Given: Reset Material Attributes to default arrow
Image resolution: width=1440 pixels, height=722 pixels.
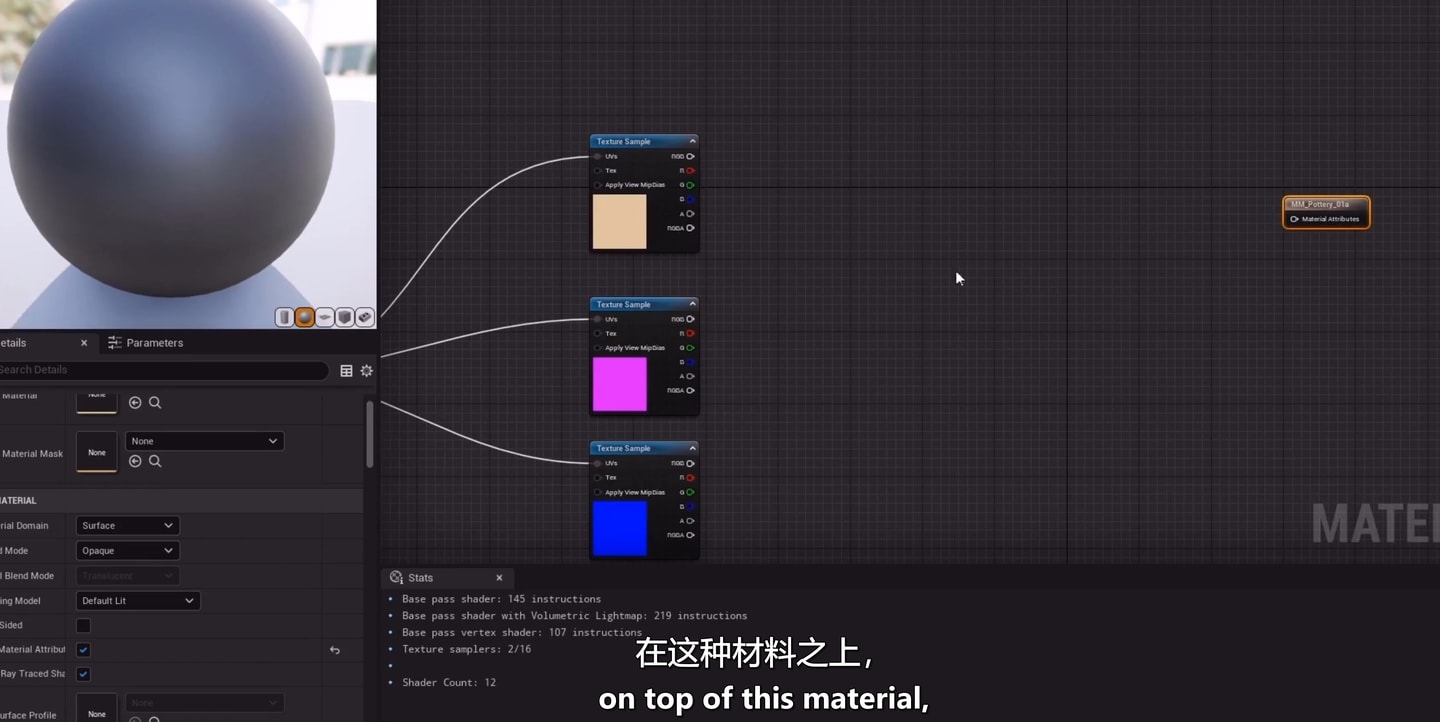Looking at the screenshot, I should pyautogui.click(x=335, y=650).
